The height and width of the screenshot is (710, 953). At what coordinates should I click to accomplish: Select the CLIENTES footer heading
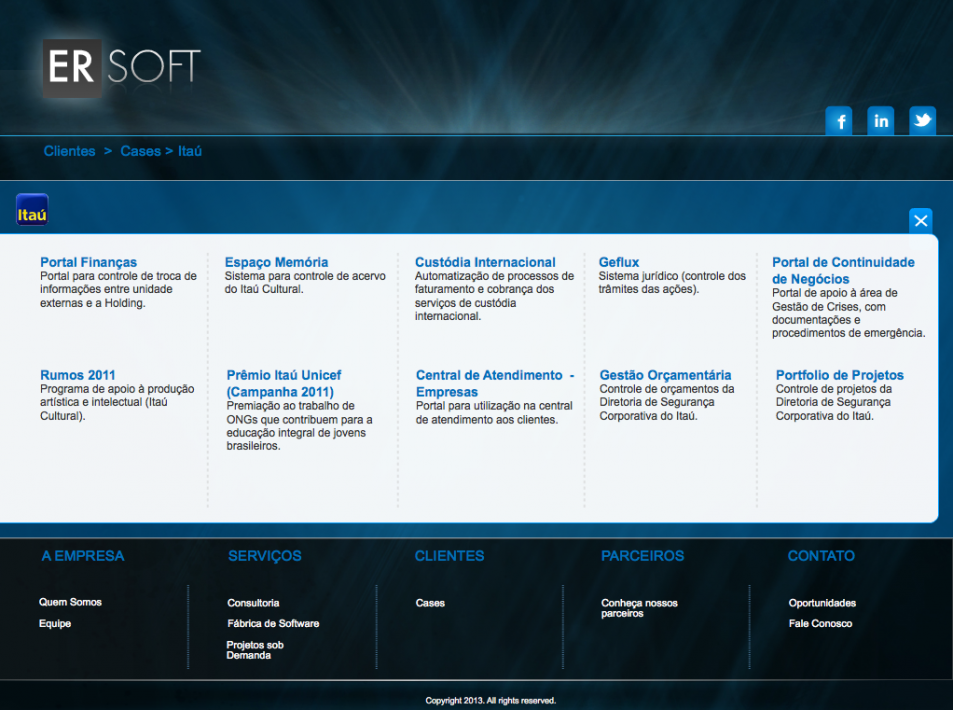click(449, 556)
